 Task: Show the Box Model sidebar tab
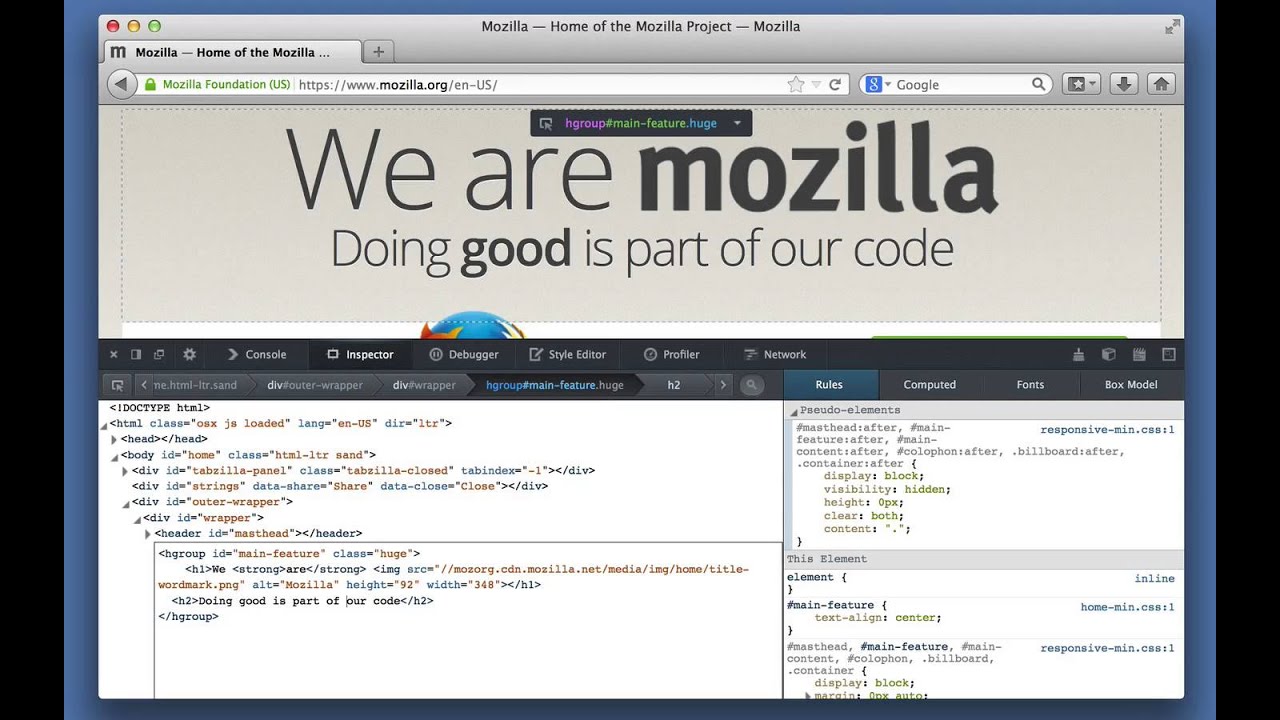point(1131,385)
